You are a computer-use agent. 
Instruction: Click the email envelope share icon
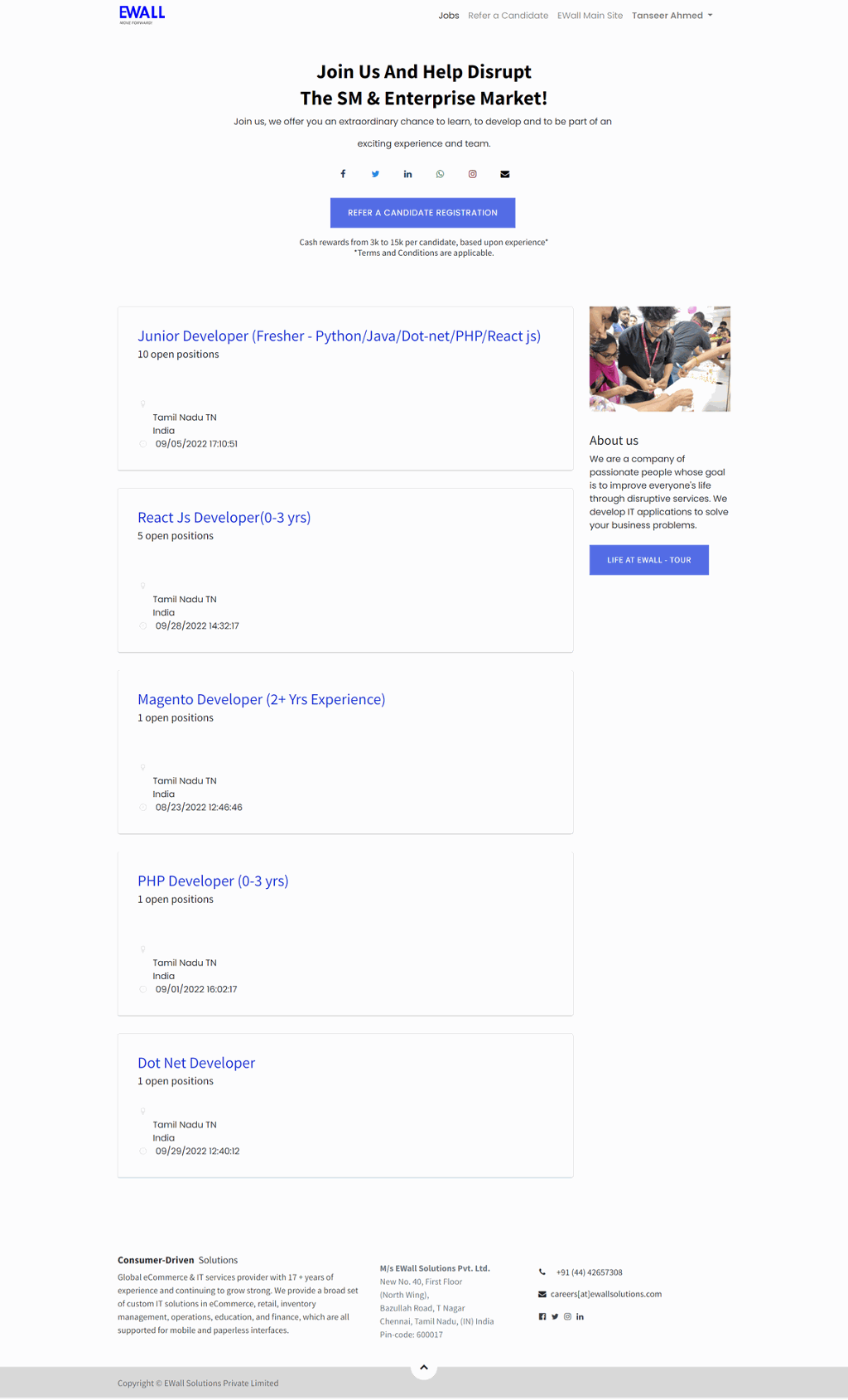coord(504,174)
